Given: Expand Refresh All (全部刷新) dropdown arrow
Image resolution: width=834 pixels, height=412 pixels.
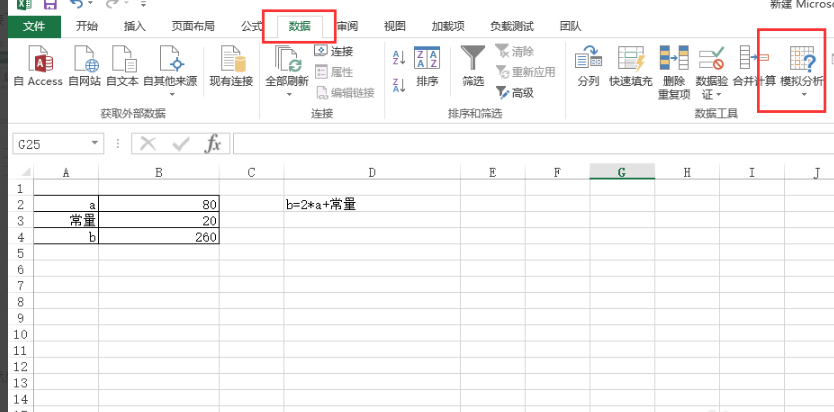Looking at the screenshot, I should click(289, 95).
